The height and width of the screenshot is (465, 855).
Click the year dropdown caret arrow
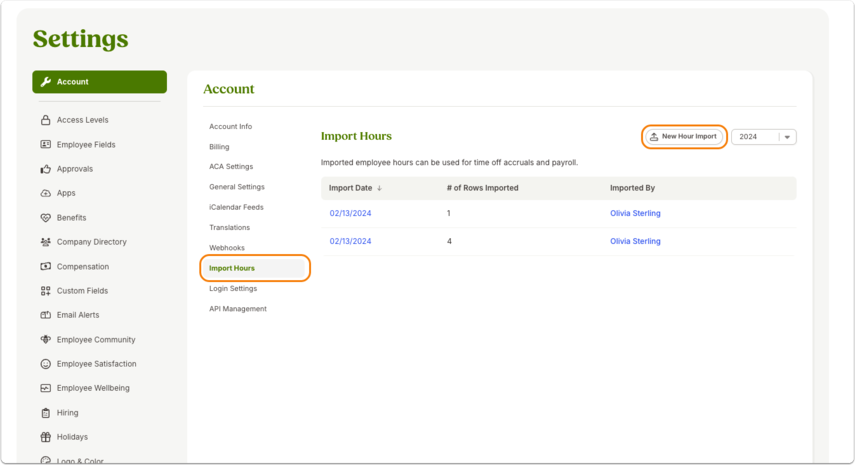point(787,137)
